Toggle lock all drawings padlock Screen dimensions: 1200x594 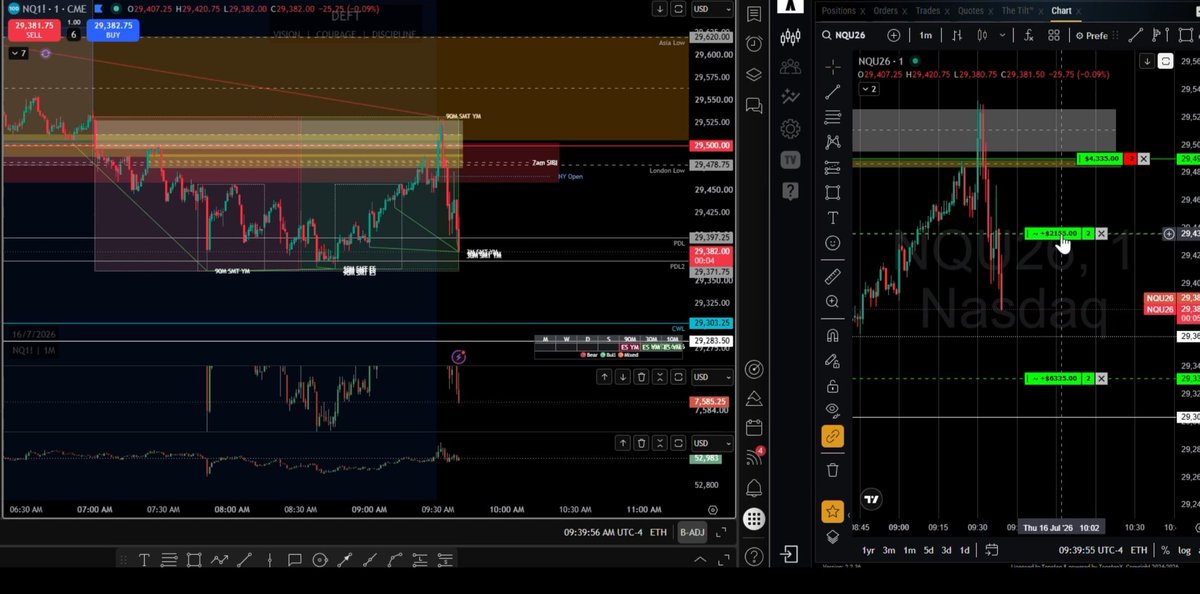pyautogui.click(x=833, y=385)
